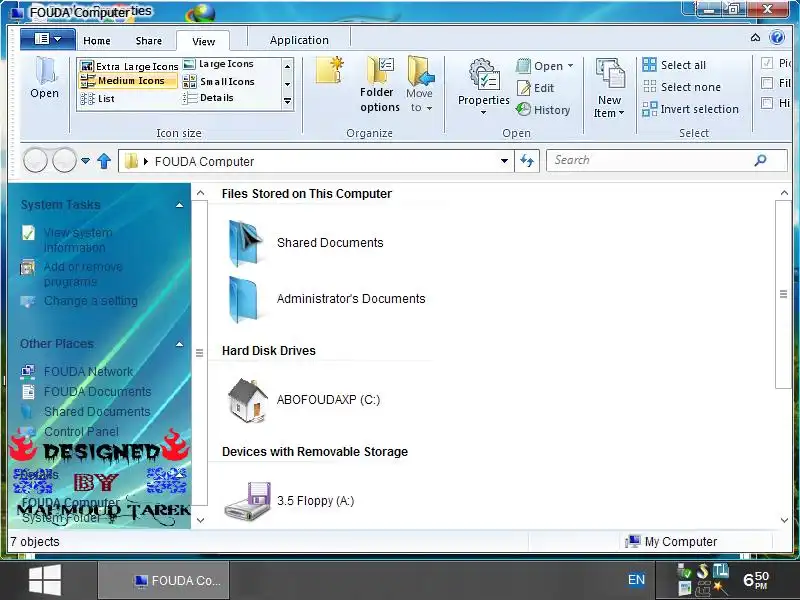Select the Details view option
The height and width of the screenshot is (600, 800).
(x=208, y=97)
